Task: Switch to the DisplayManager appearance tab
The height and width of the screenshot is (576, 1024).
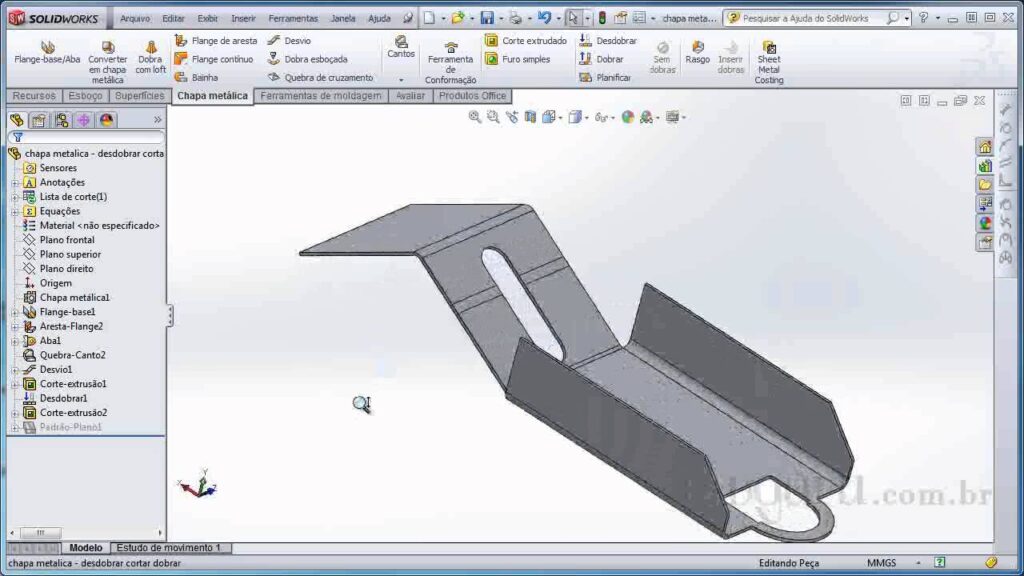Action: coord(106,120)
